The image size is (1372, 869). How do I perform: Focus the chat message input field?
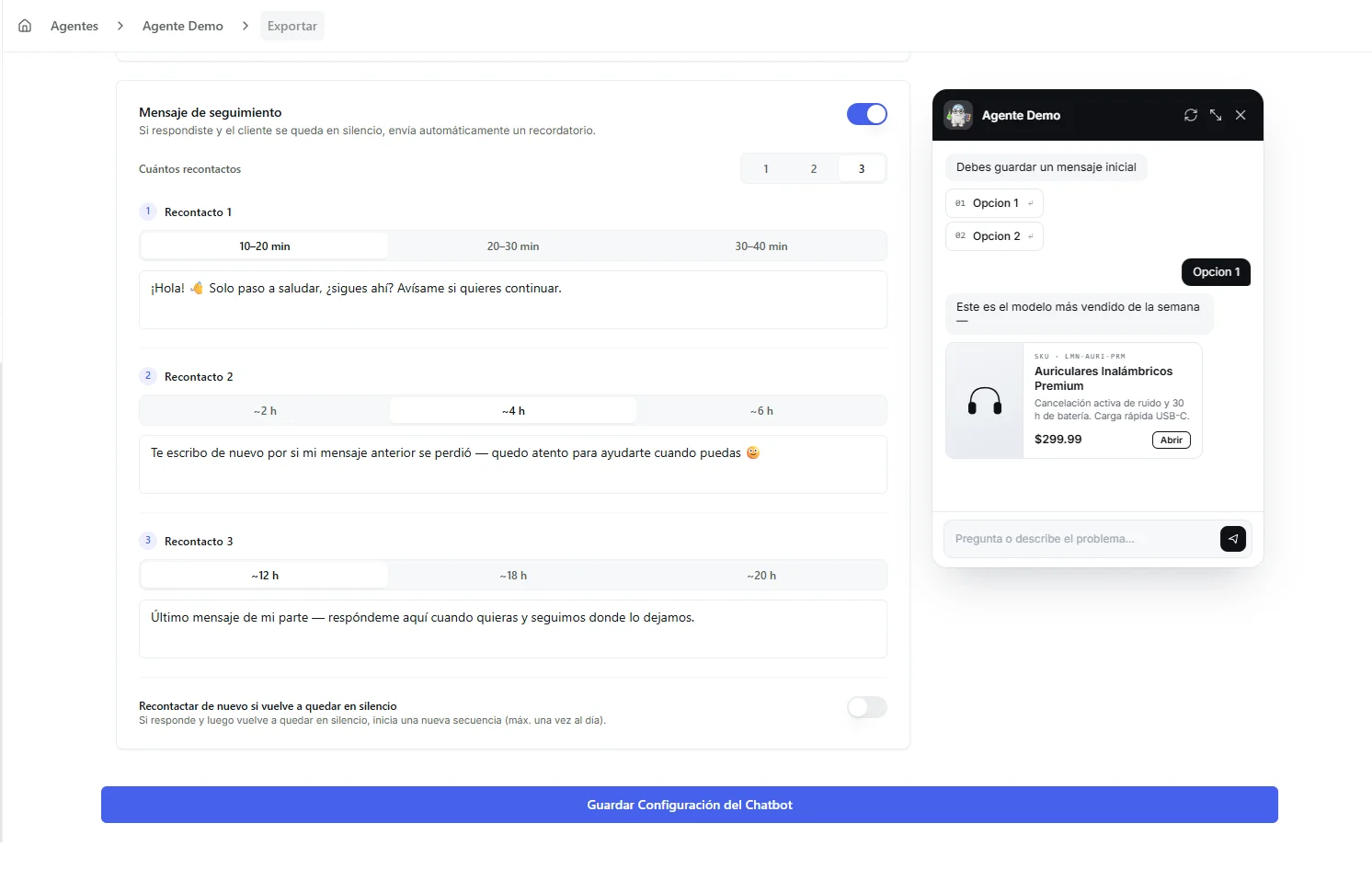1081,539
